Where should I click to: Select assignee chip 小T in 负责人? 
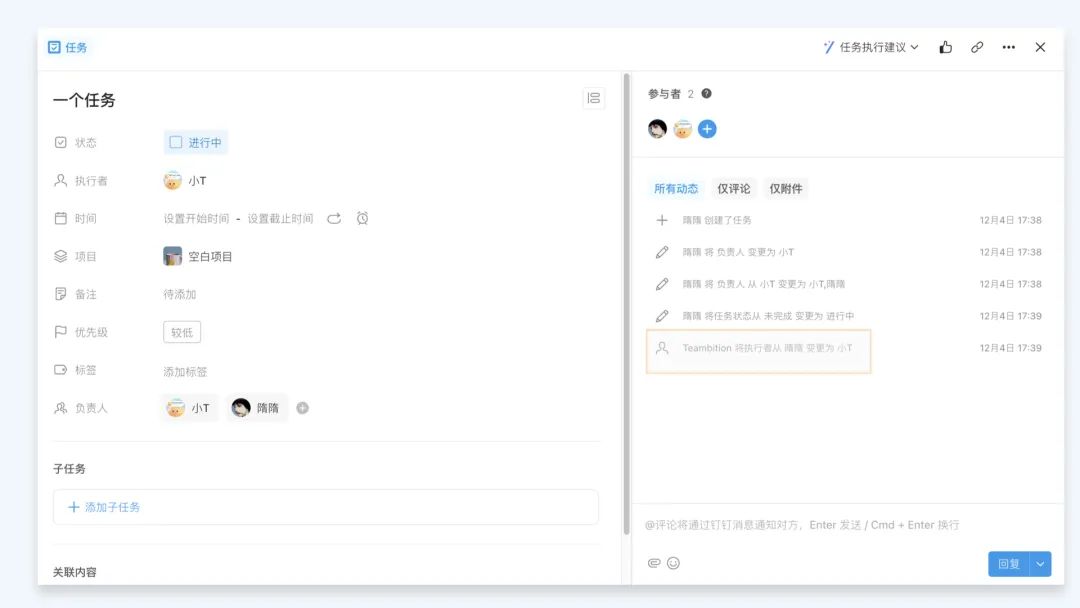point(189,408)
